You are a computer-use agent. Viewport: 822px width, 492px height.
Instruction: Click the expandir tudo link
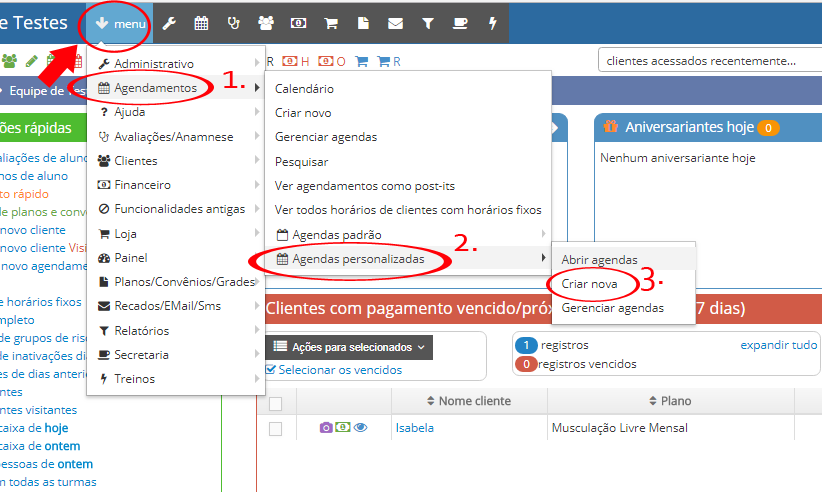(x=778, y=345)
